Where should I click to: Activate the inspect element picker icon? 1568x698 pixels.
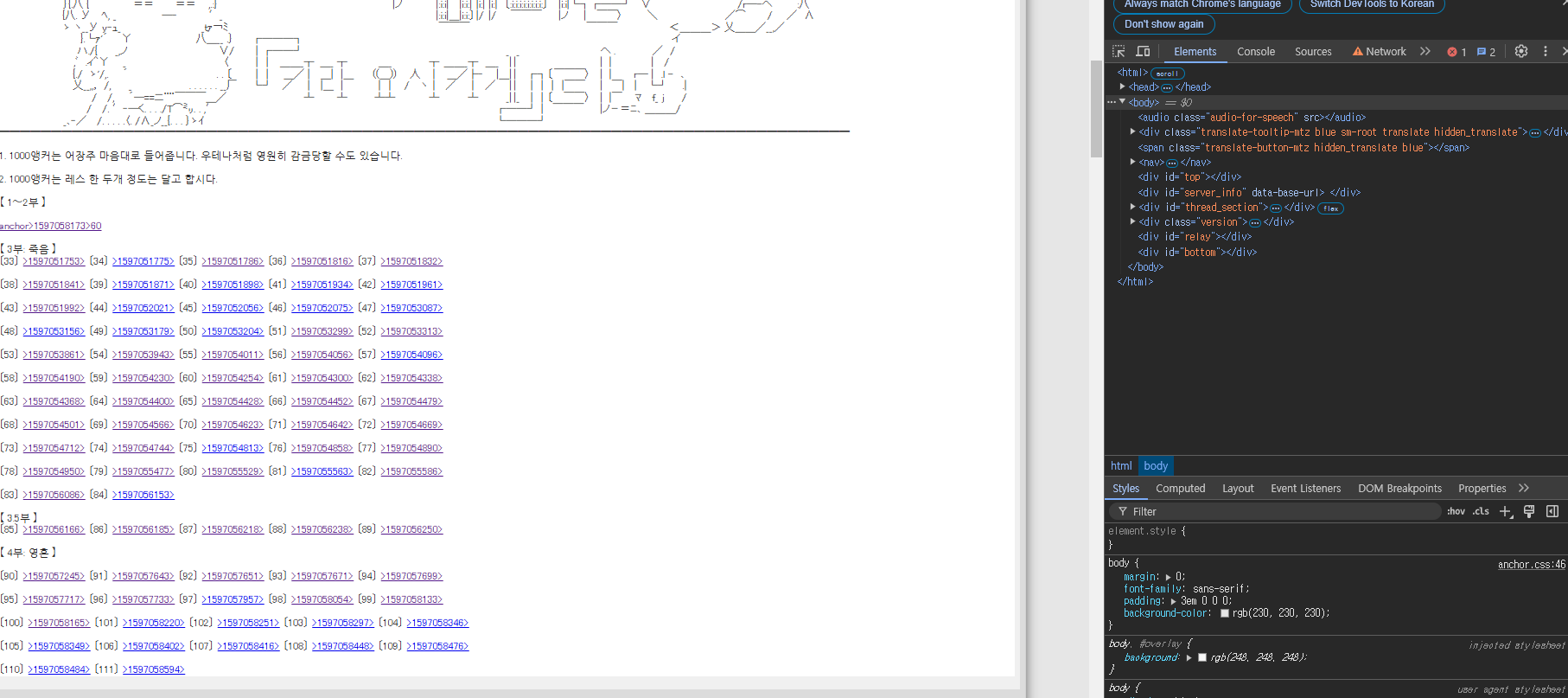(1119, 52)
